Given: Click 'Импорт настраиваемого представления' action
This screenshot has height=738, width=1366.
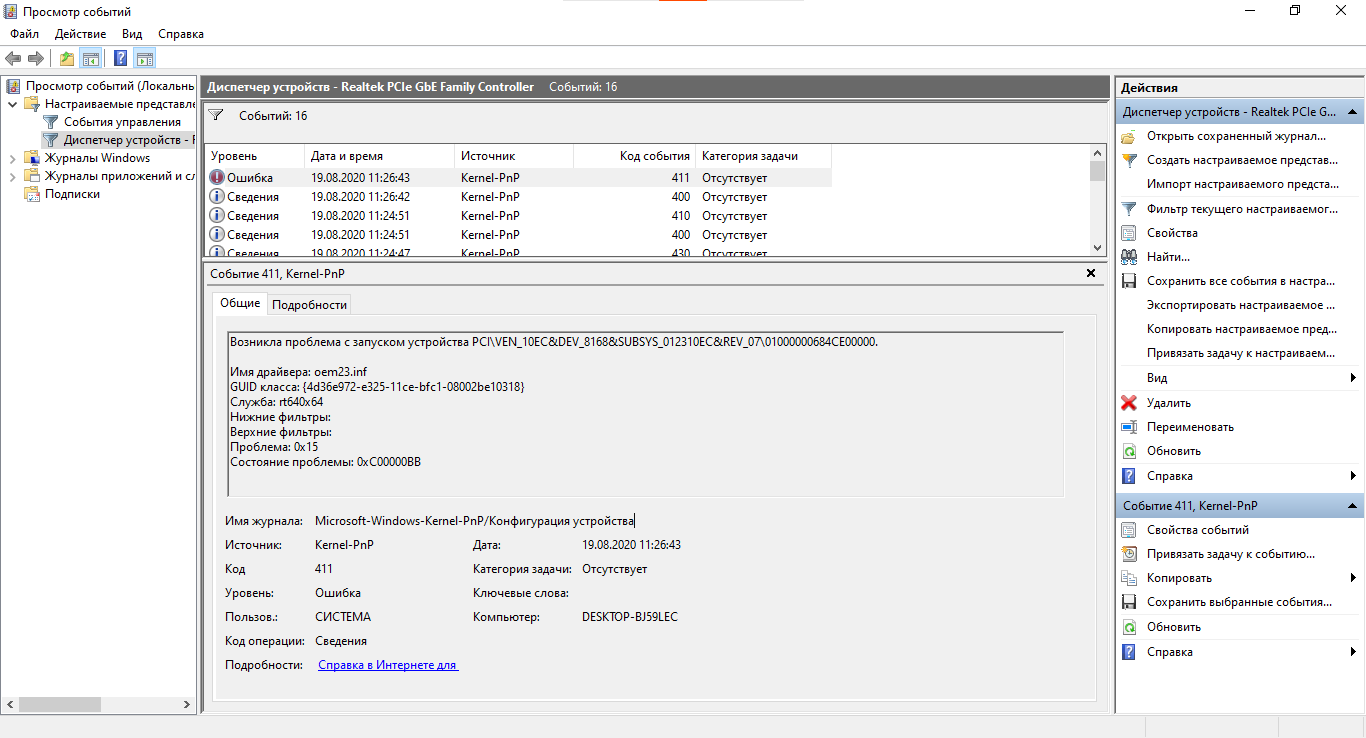Looking at the screenshot, I should coord(1243,184).
